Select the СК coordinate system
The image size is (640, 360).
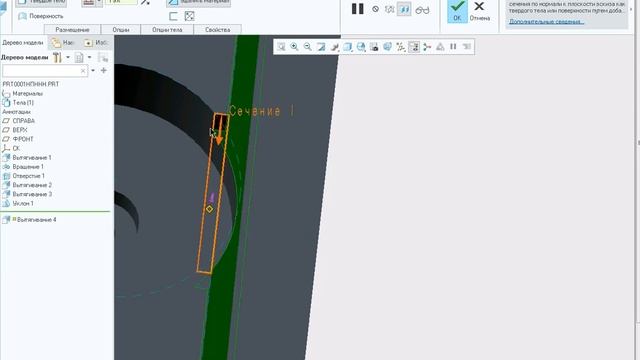coord(11,148)
